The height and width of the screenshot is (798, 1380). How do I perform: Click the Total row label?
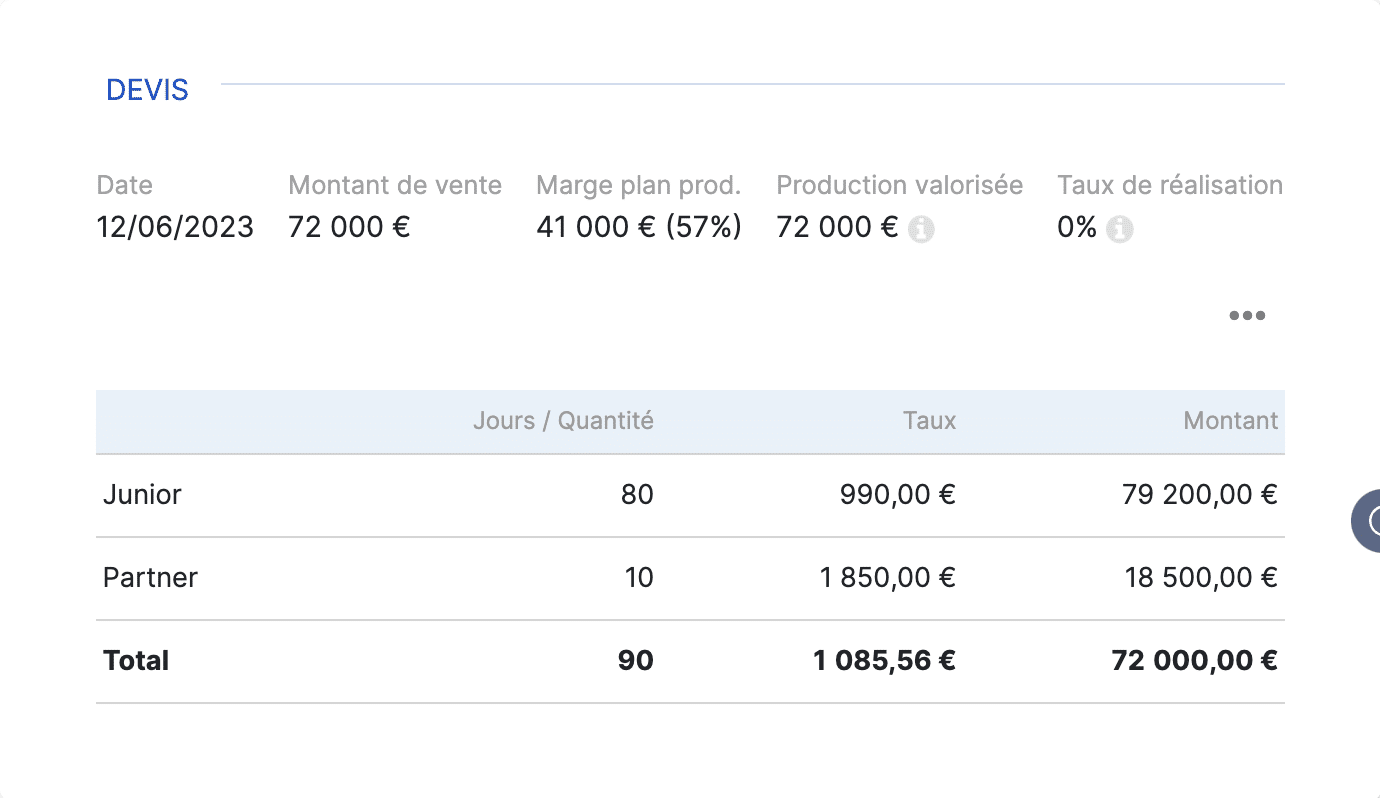pos(136,660)
